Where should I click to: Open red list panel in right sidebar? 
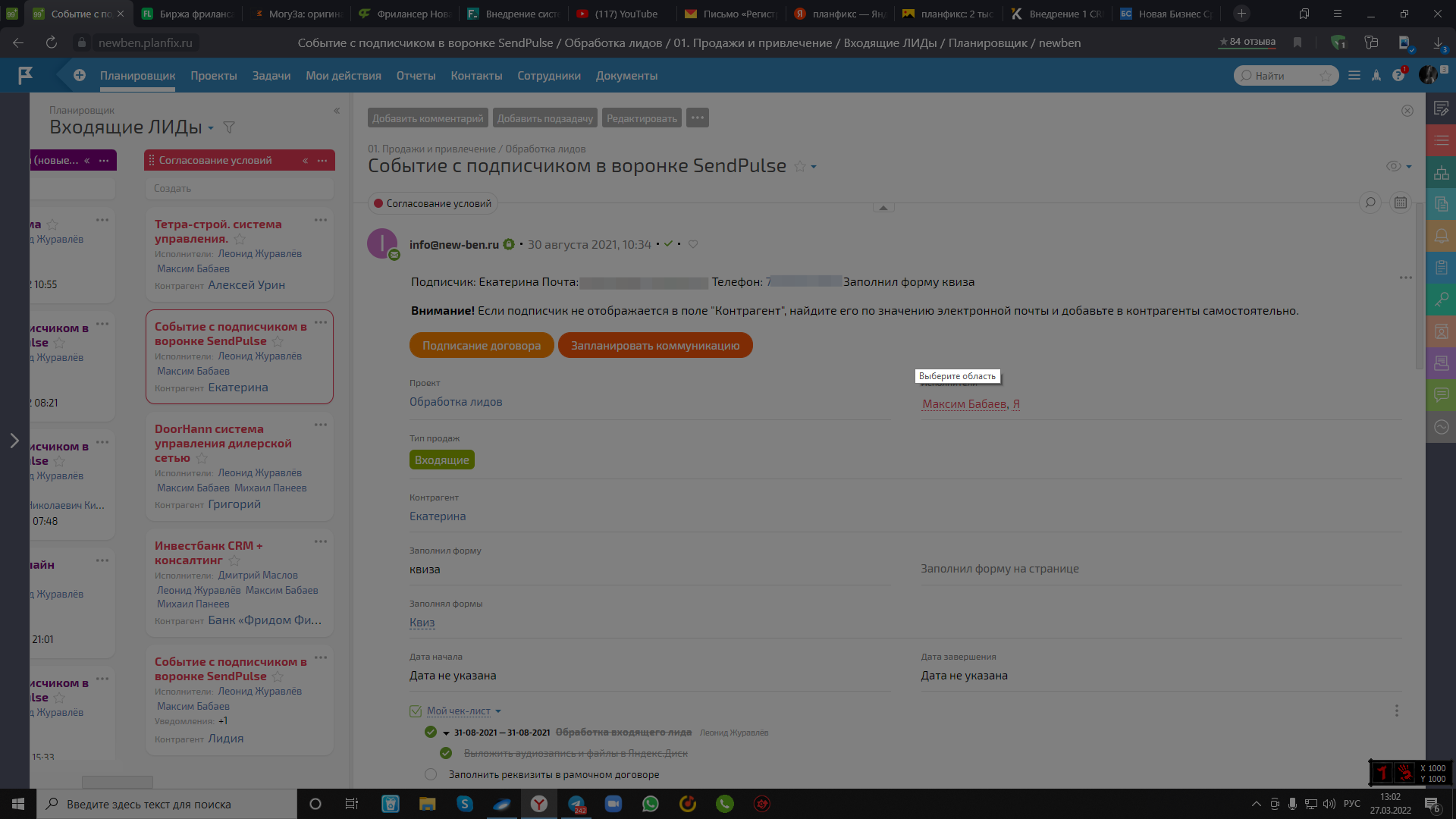pos(1441,140)
